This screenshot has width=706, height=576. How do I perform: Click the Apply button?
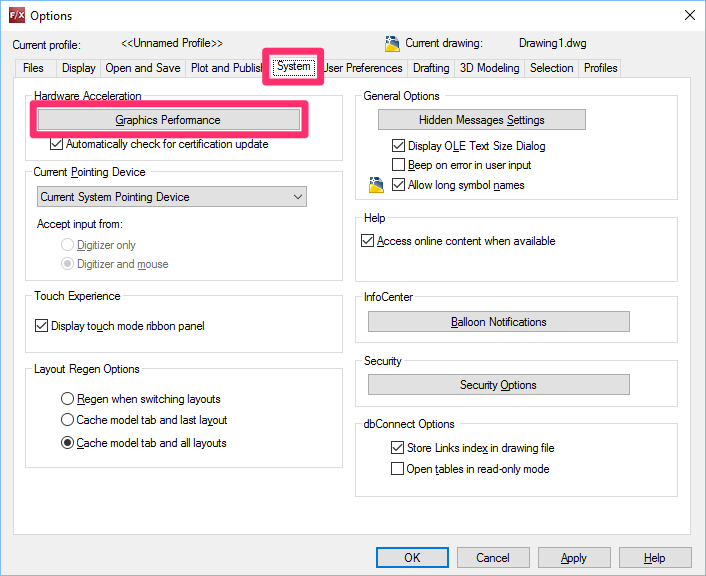pos(574,558)
